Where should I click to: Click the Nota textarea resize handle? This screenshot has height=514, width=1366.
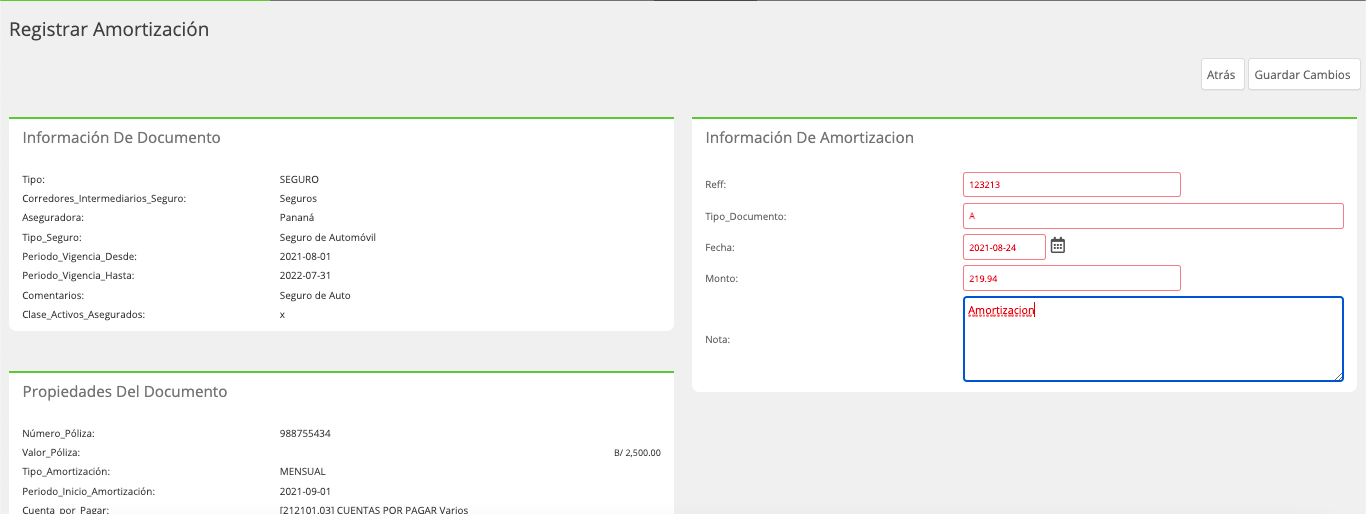(x=1337, y=375)
